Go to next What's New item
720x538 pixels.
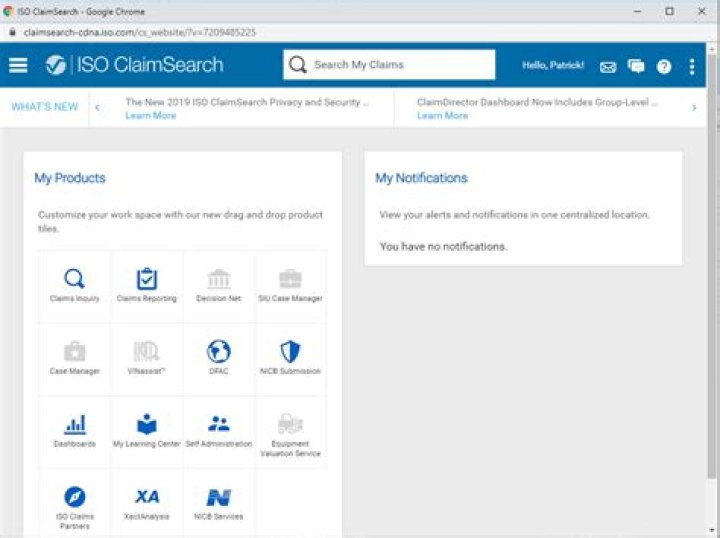pos(694,108)
